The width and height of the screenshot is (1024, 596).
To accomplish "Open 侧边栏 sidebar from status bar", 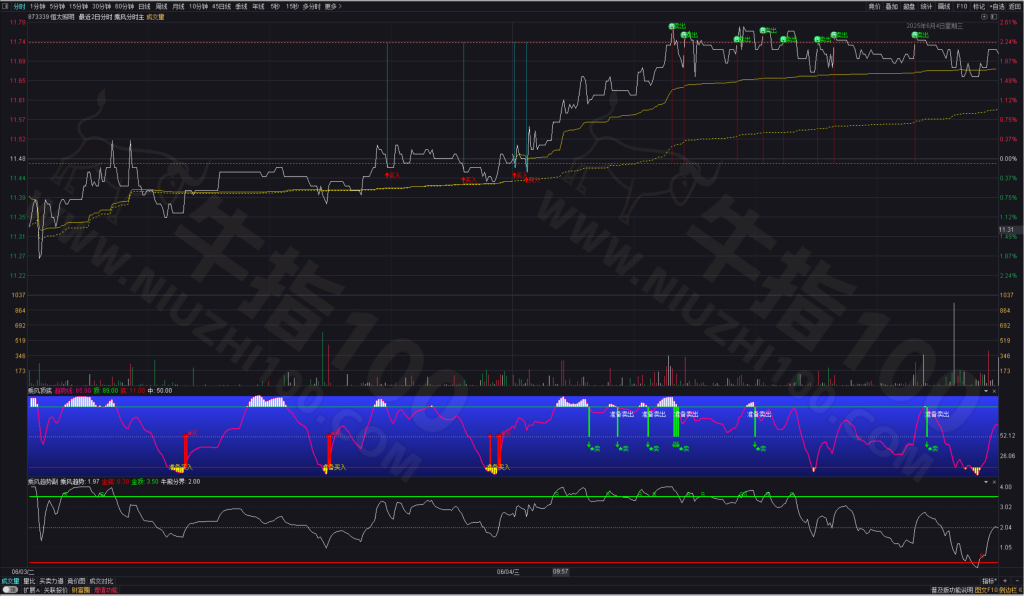I will point(1008,590).
